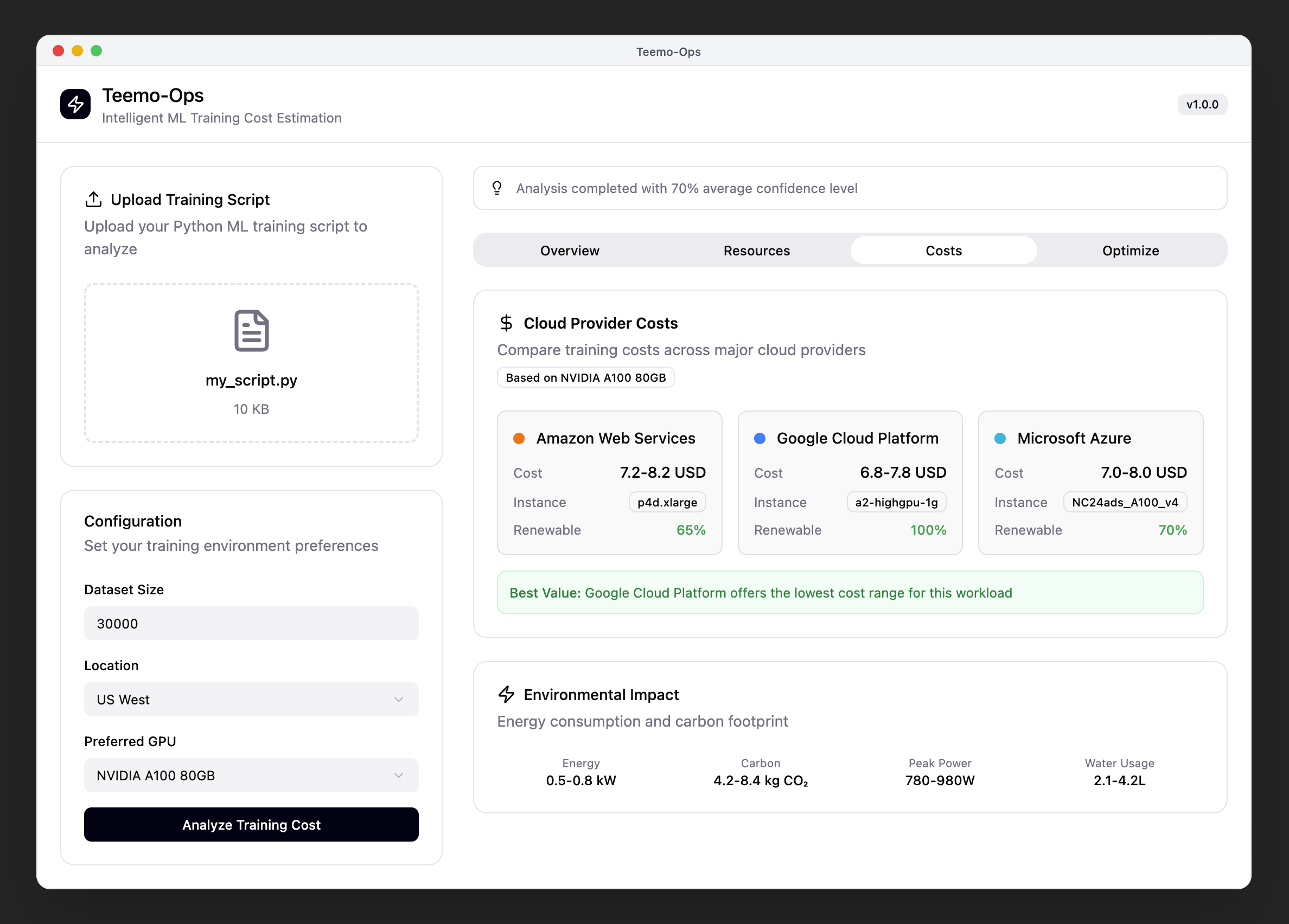The width and height of the screenshot is (1289, 924).
Task: Click the teal dot for Microsoft Azure
Action: tap(1000, 439)
